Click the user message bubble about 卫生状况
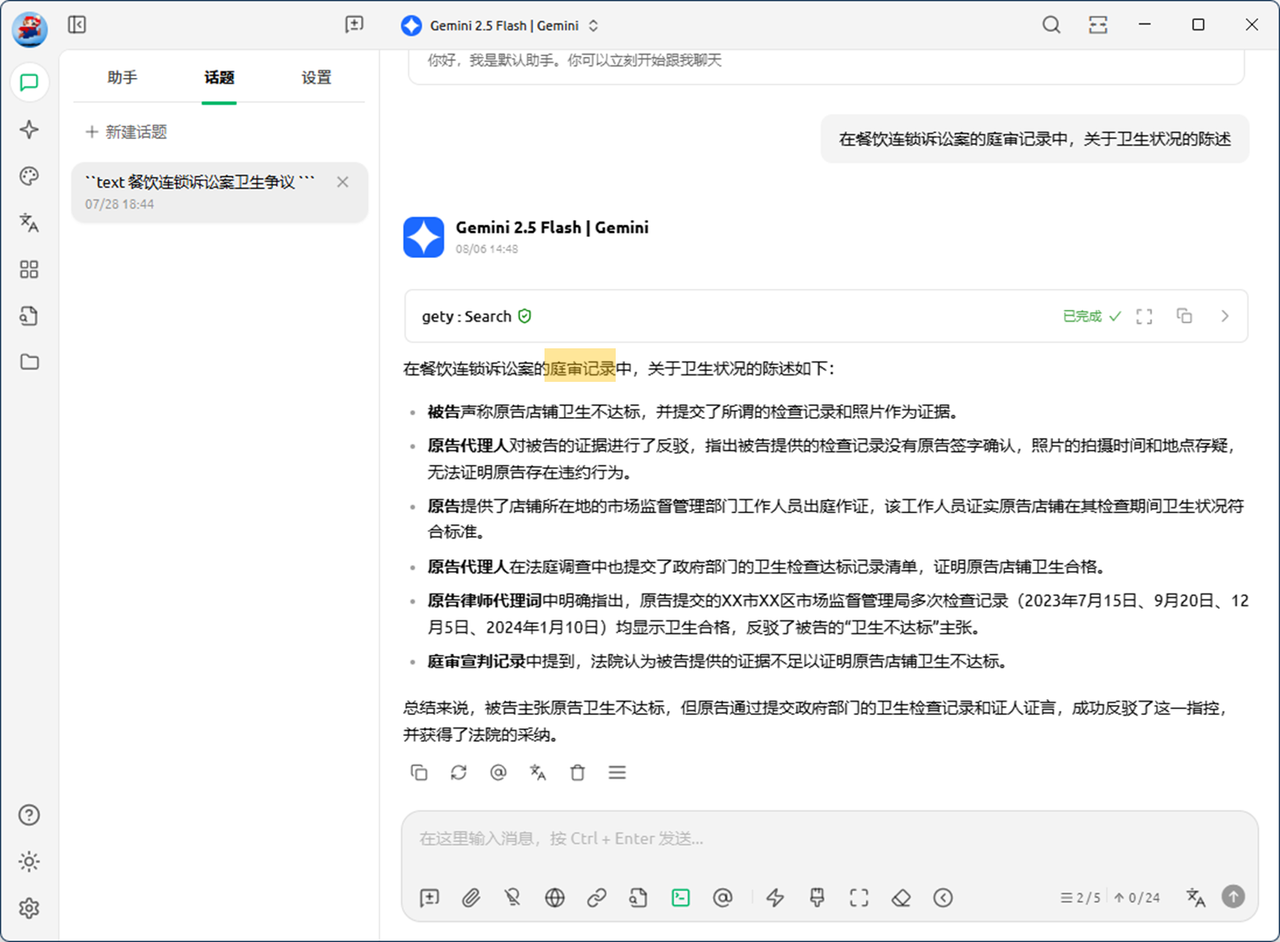This screenshot has height=942, width=1280. [x=1035, y=139]
